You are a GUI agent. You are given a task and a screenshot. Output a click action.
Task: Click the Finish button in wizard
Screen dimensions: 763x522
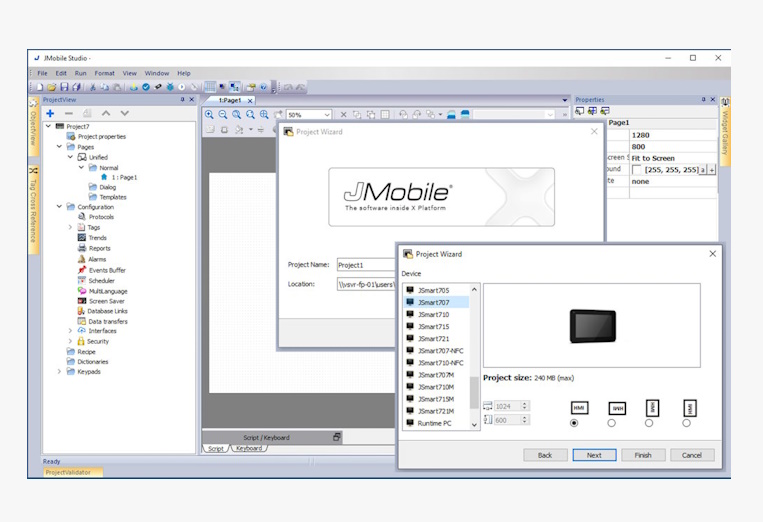pos(643,455)
